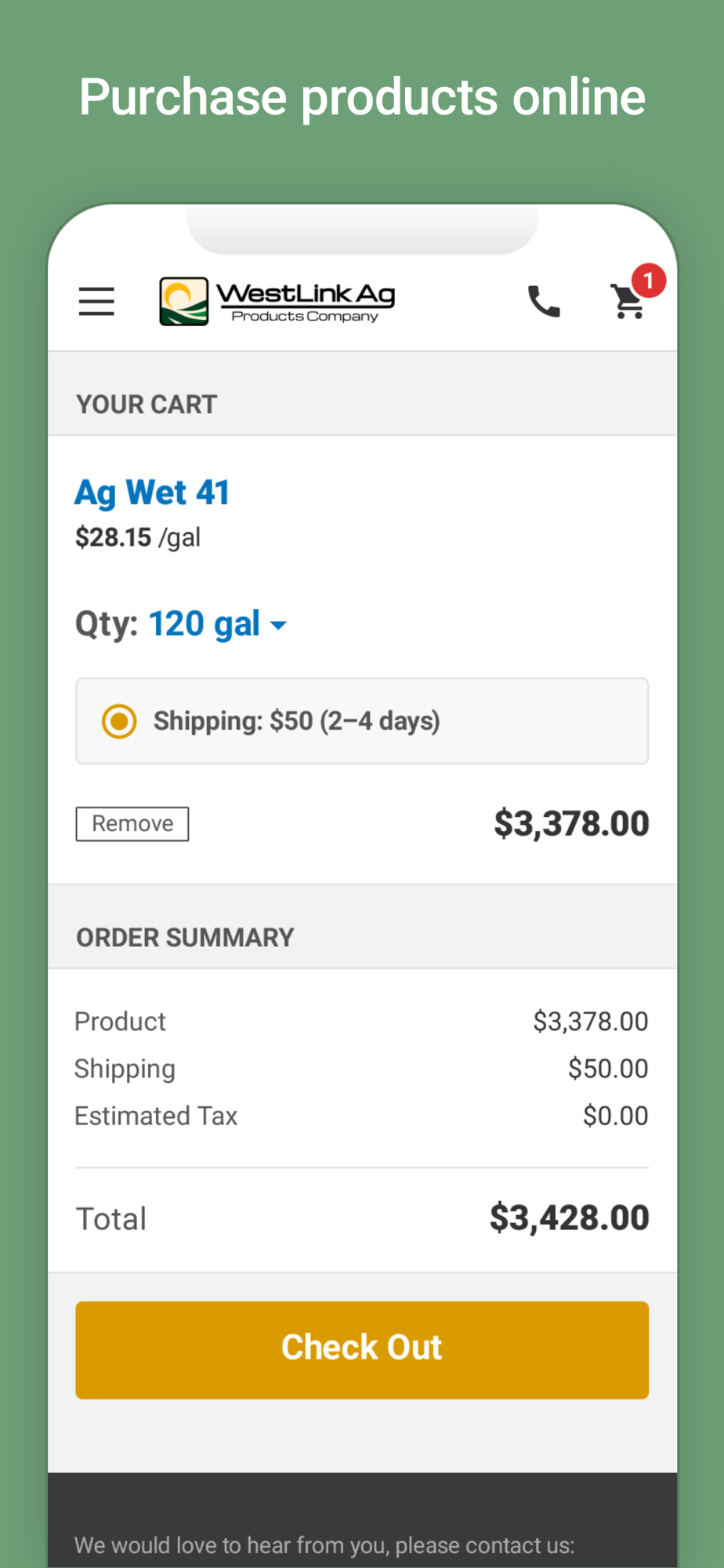Click the YOUR CART section header
This screenshot has width=724, height=1568.
point(147,405)
